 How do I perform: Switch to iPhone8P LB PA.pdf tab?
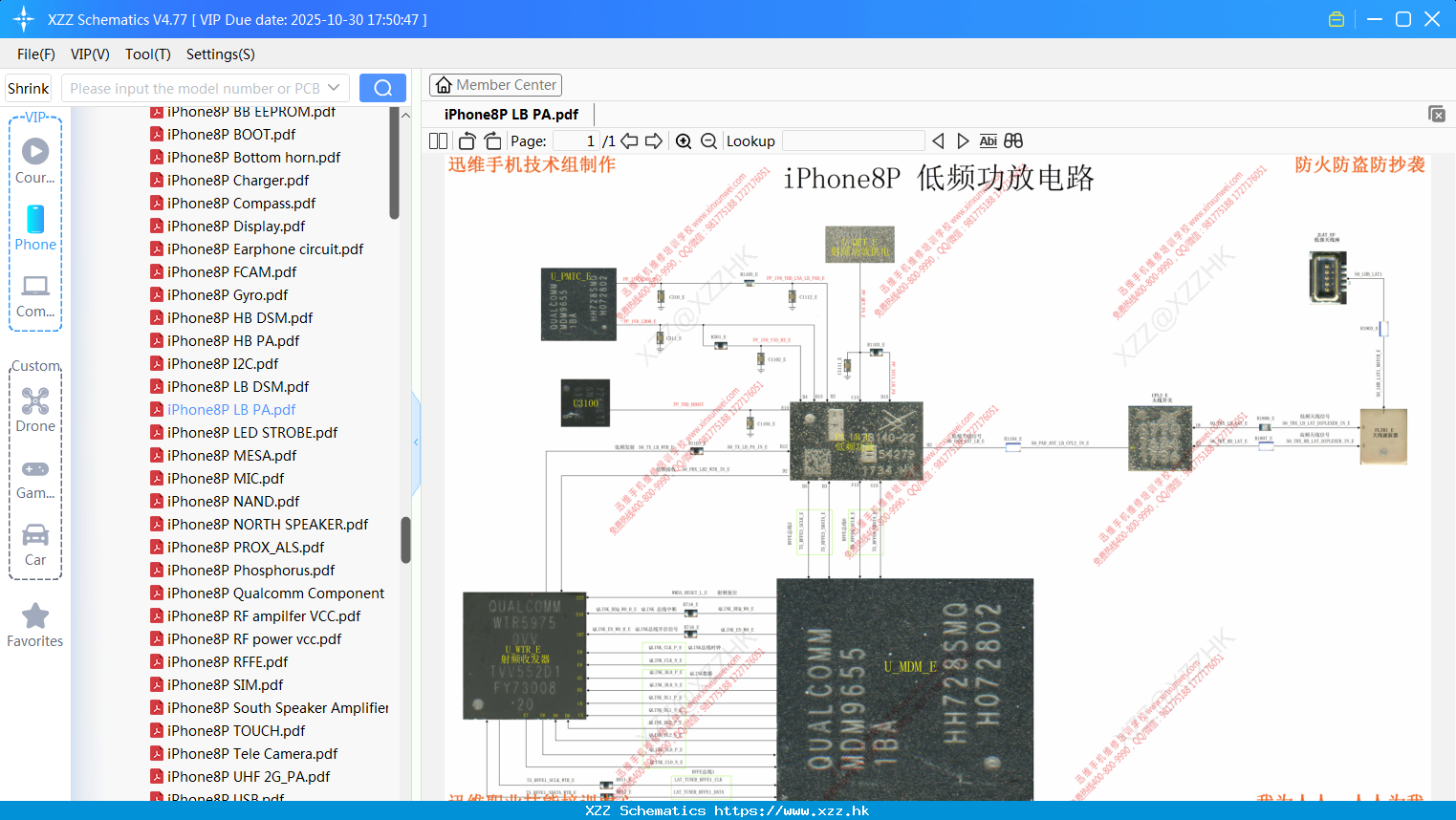point(511,114)
